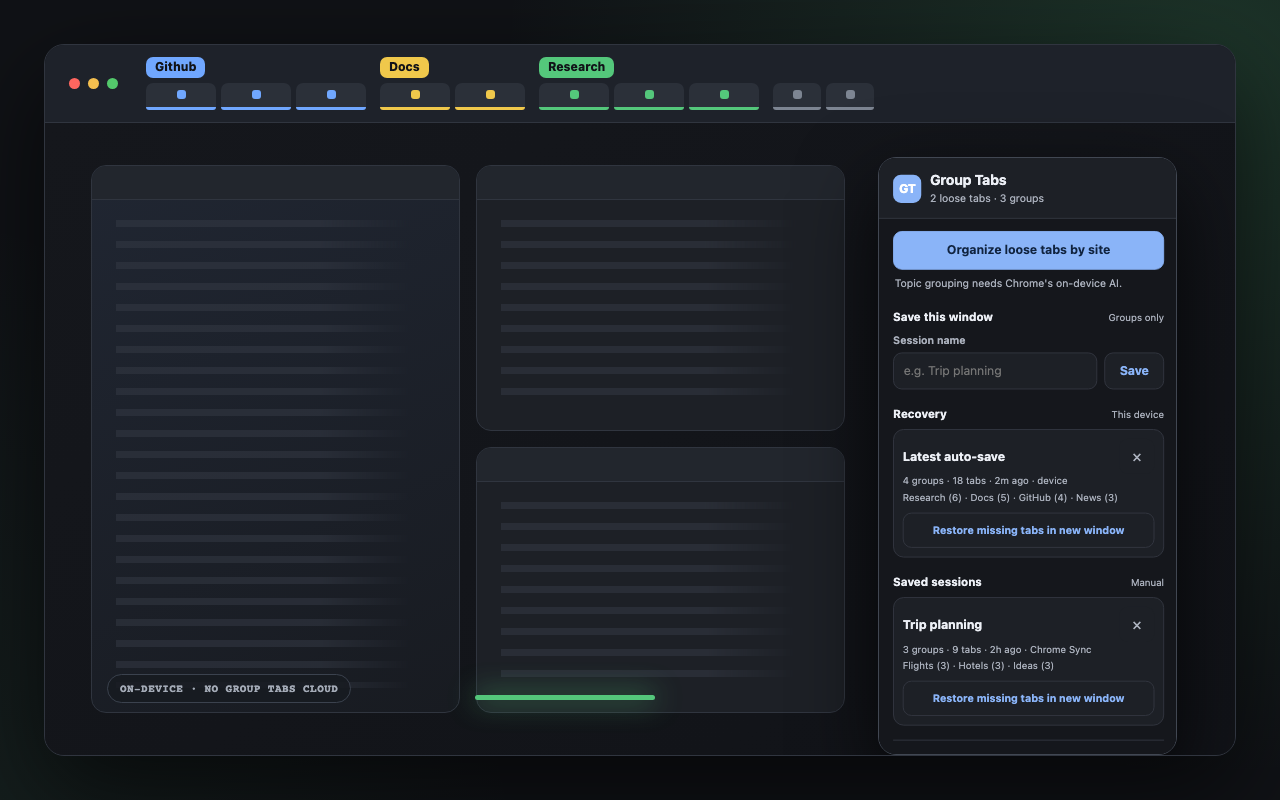Restore missing tabs for Latest auto-save

coord(1028,530)
